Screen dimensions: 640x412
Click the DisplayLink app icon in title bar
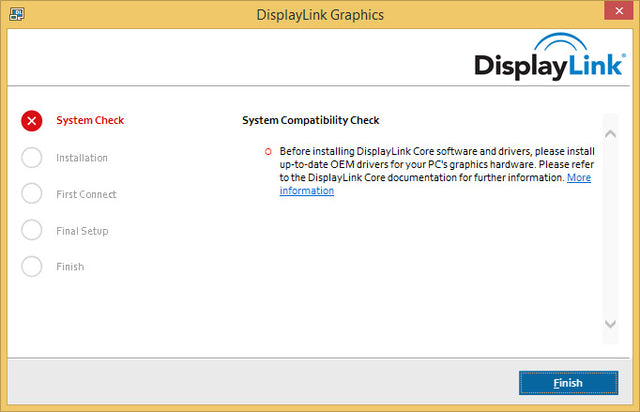click(x=17, y=14)
